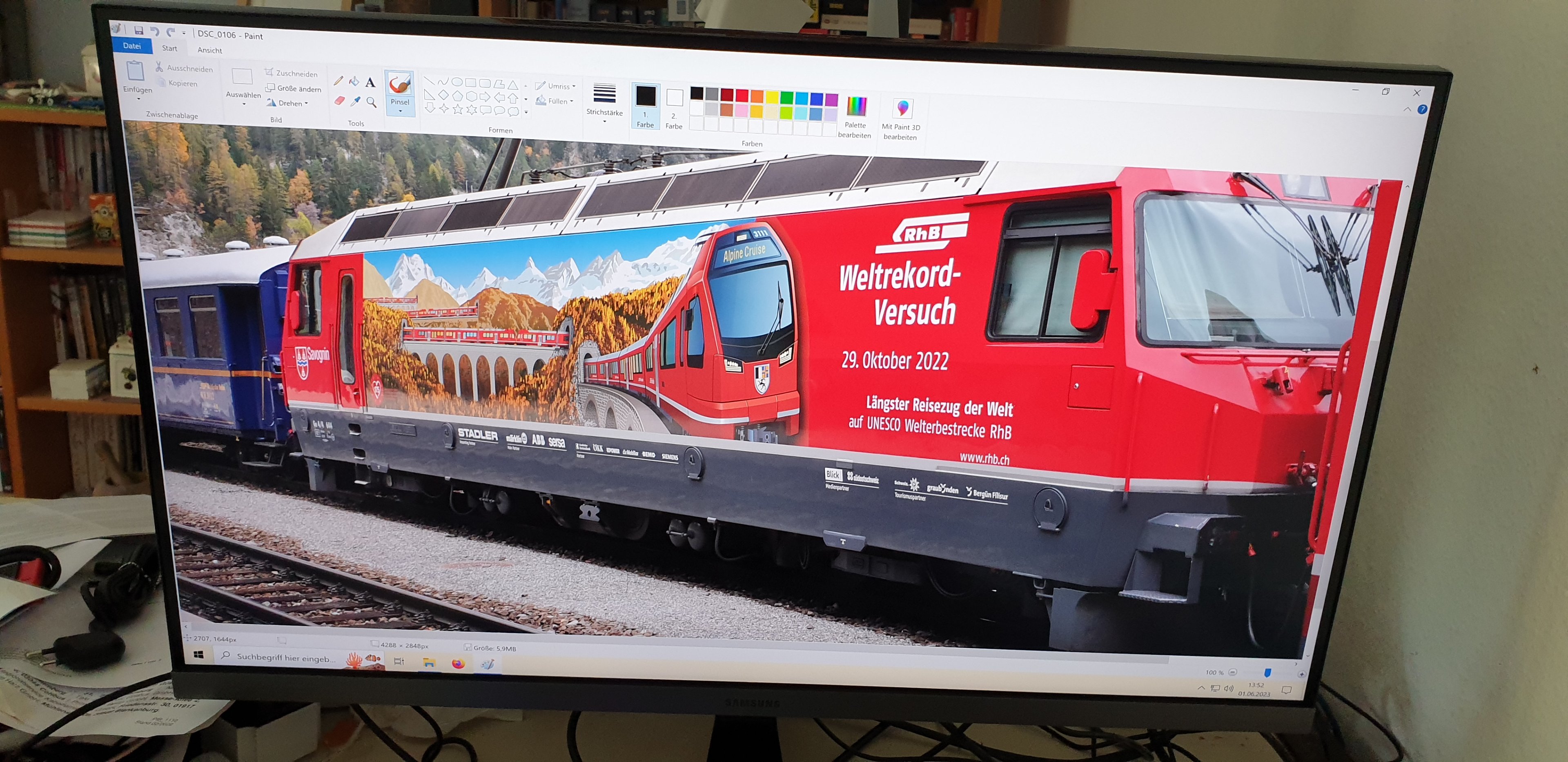
Task: Click Zuschneiden to crop the image
Action: click(x=291, y=73)
